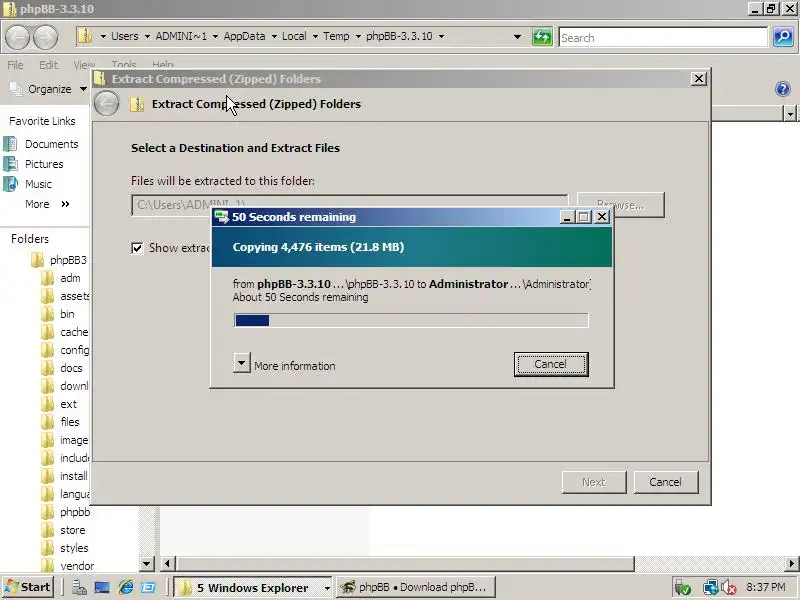
Task: Click the zipped folder icon in address bar
Action: pyautogui.click(x=84, y=36)
